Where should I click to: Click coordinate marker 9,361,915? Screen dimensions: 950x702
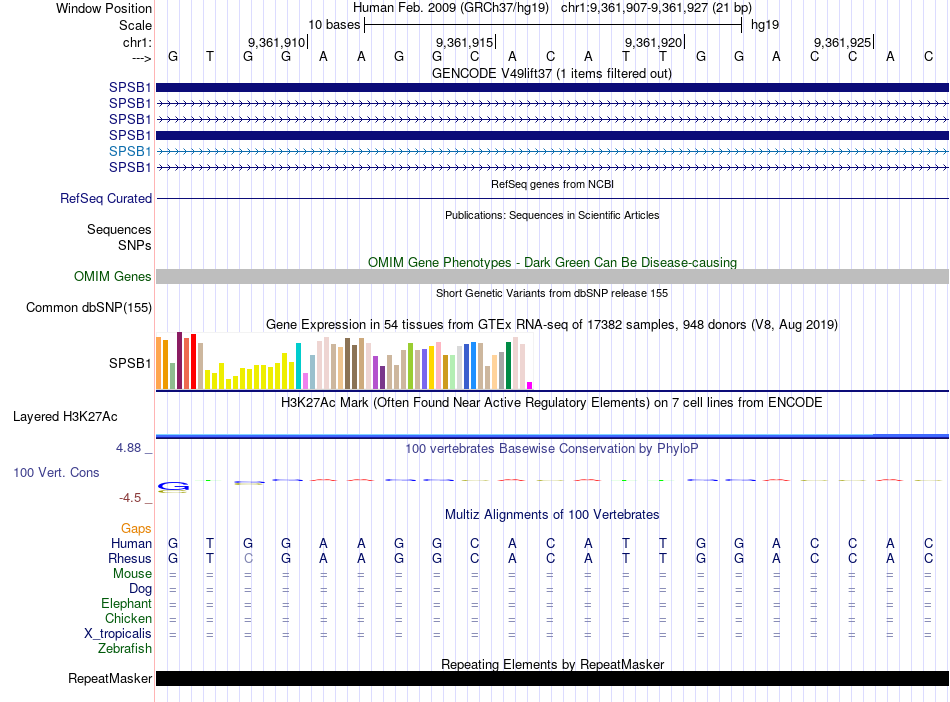465,42
